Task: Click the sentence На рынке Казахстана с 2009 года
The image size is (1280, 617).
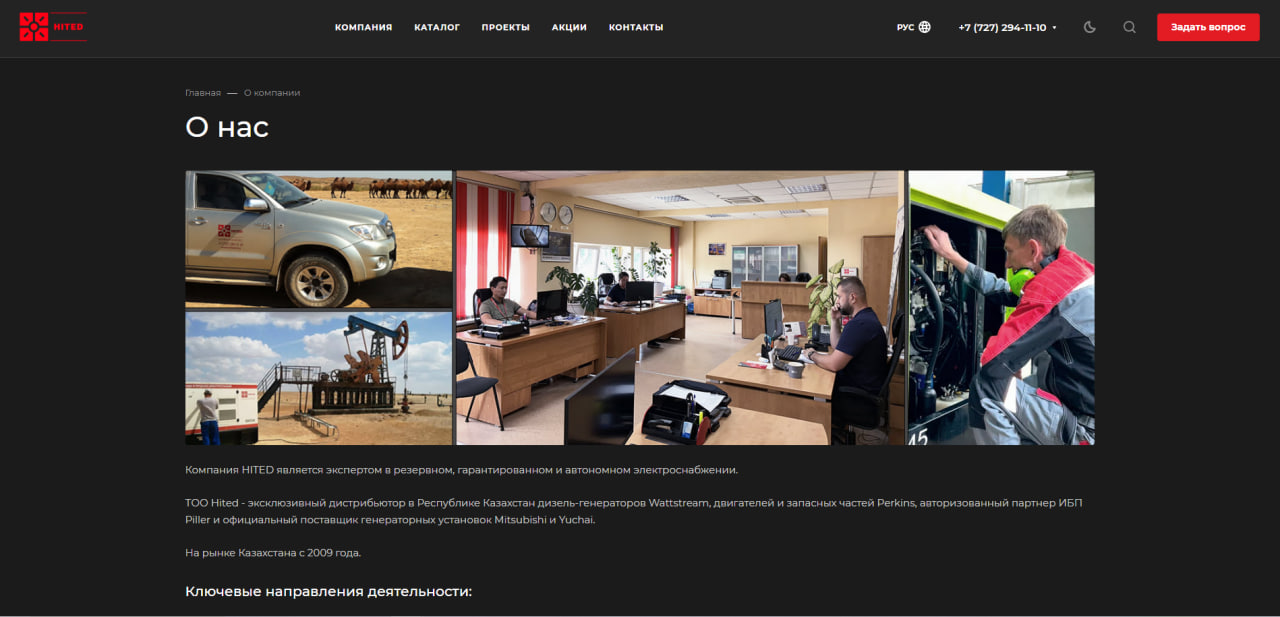Action: (273, 552)
